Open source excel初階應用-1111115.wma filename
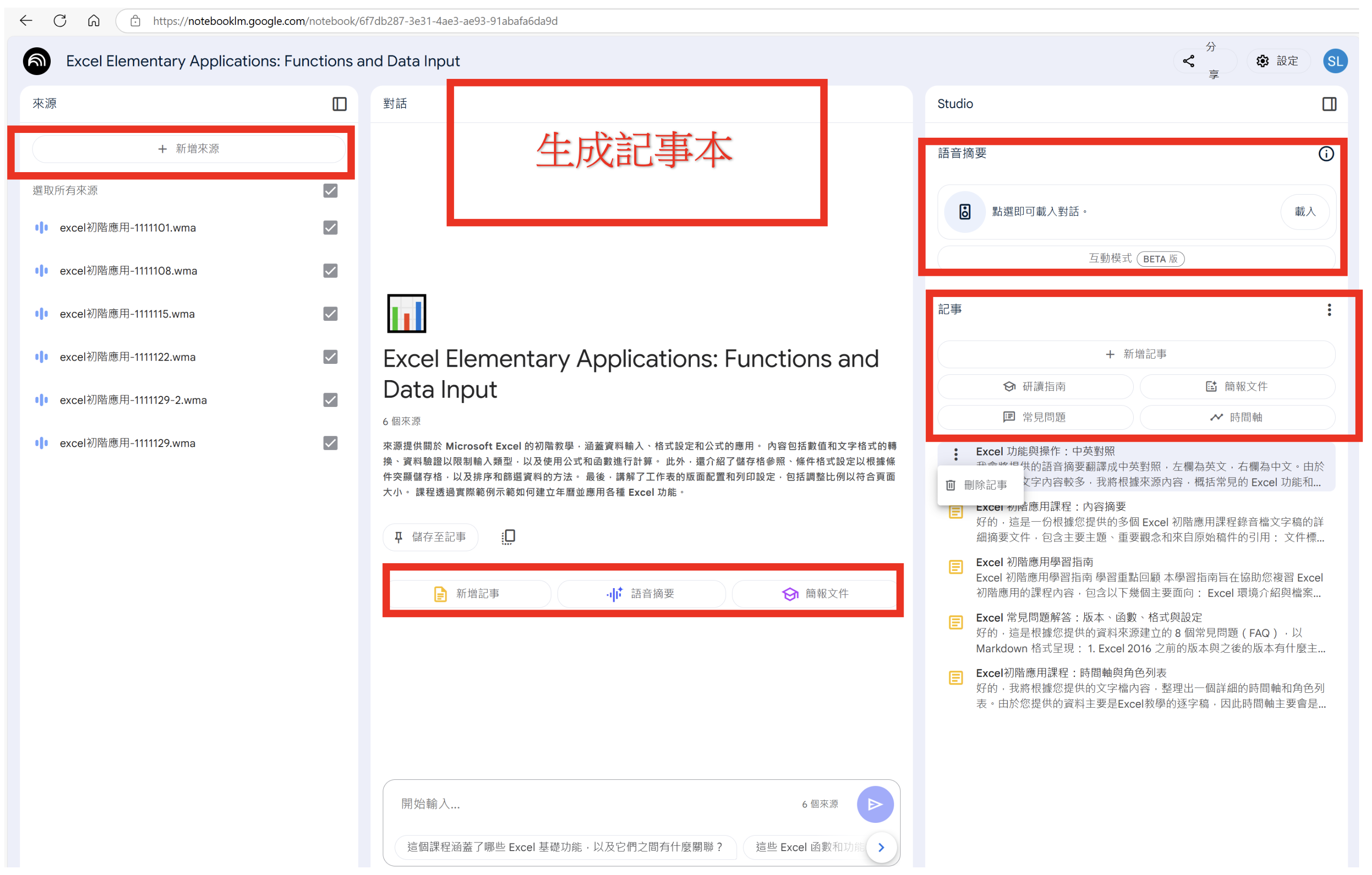Viewport: 1372px width, 875px height. pos(127,314)
